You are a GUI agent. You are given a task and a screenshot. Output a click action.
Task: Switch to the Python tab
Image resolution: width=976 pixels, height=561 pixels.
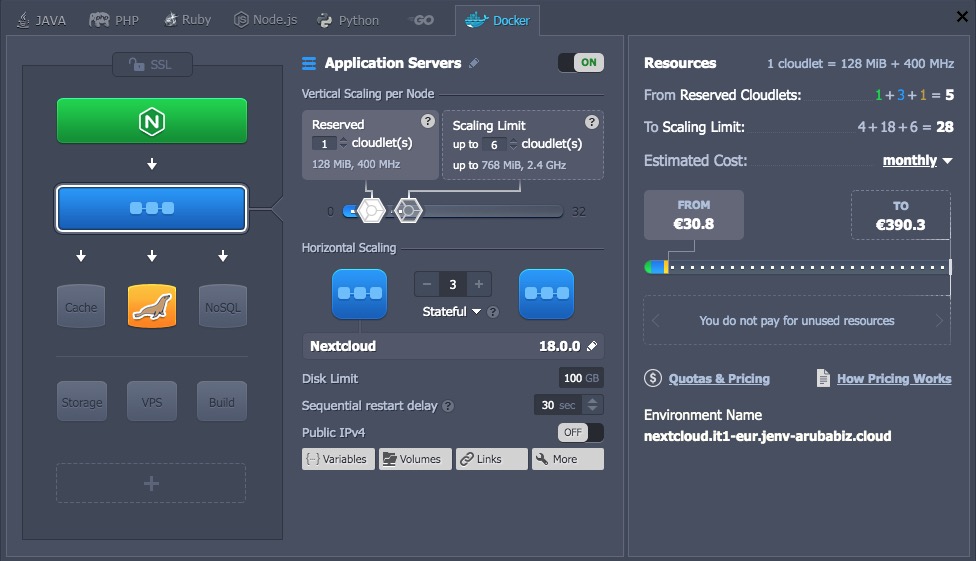coord(348,19)
